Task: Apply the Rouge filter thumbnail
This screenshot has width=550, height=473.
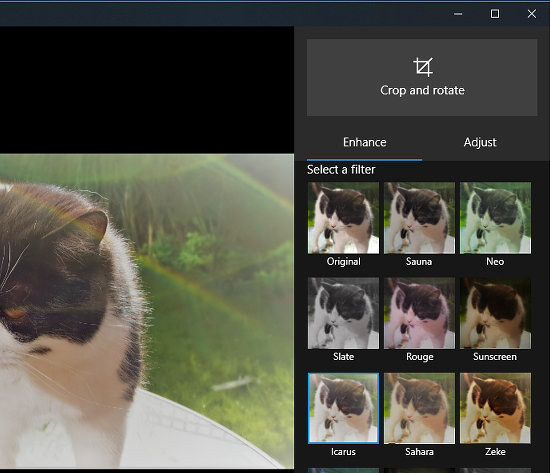Action: coord(419,313)
